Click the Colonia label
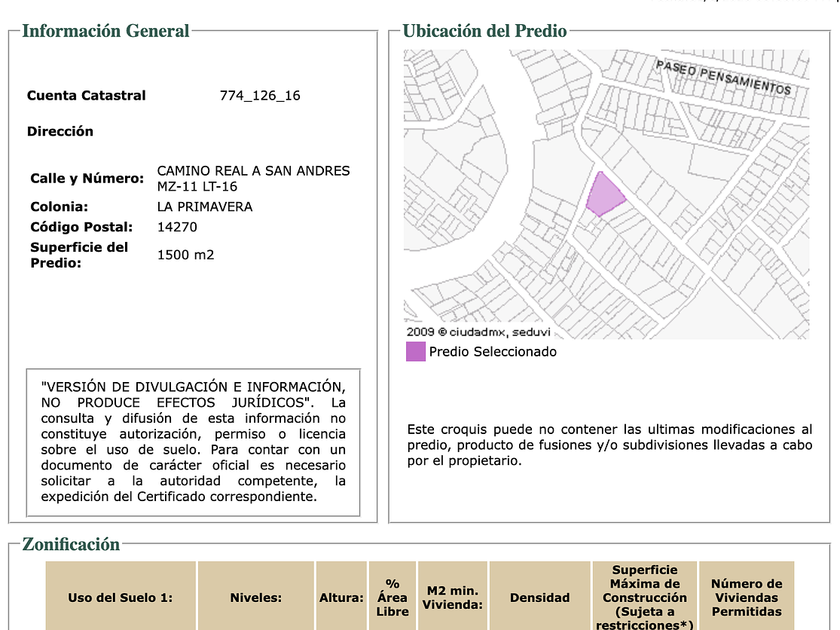This screenshot has width=840, height=630. (x=59, y=207)
